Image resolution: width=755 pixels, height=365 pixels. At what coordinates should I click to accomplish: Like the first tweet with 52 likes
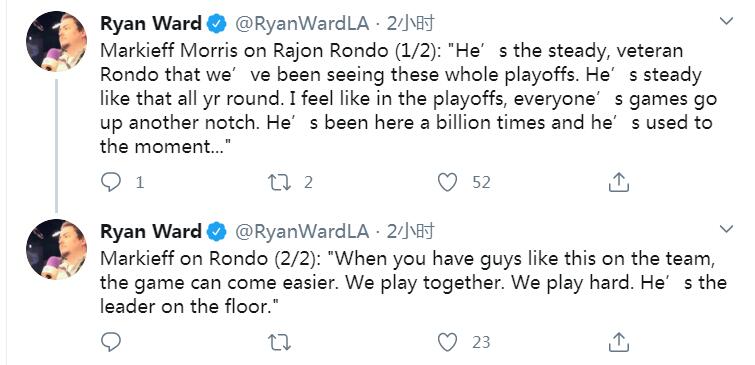pyautogui.click(x=447, y=182)
